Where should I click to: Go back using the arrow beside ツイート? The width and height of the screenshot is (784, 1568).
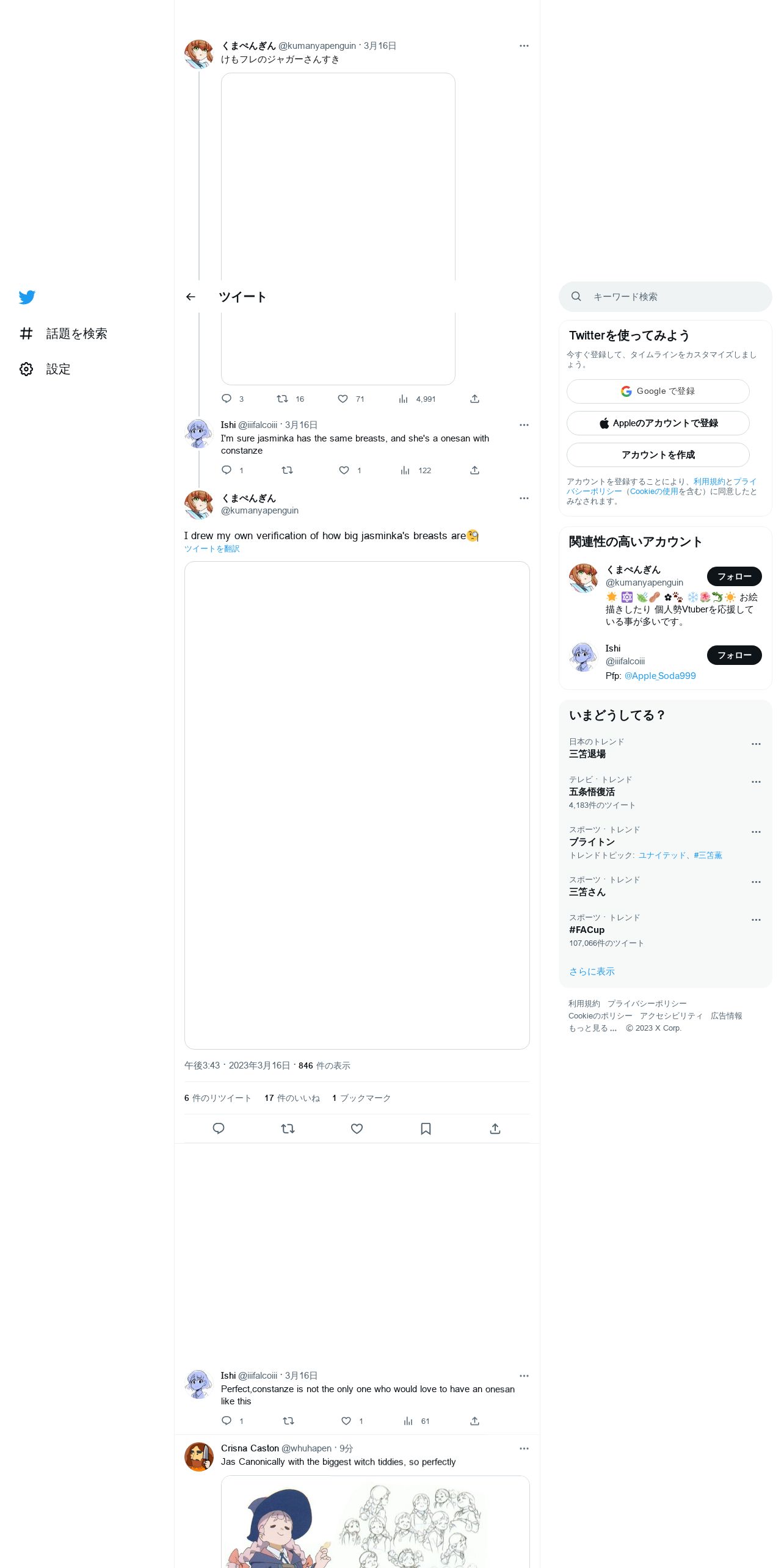tap(191, 297)
